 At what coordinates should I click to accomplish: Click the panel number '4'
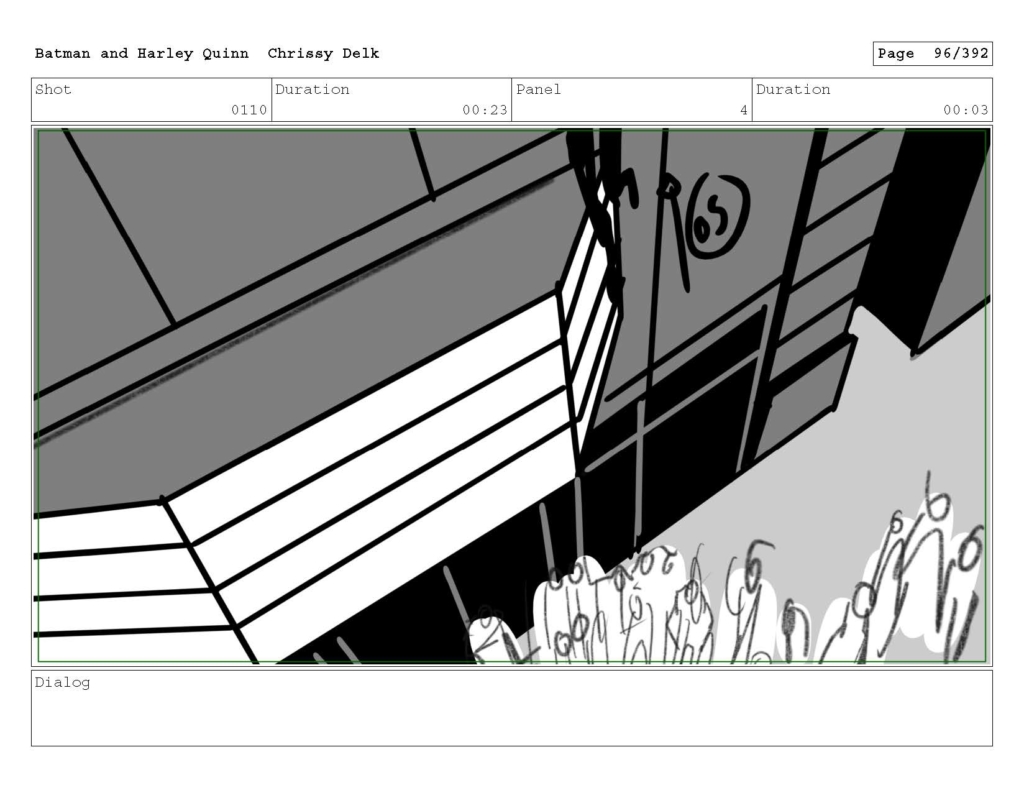coord(743,110)
